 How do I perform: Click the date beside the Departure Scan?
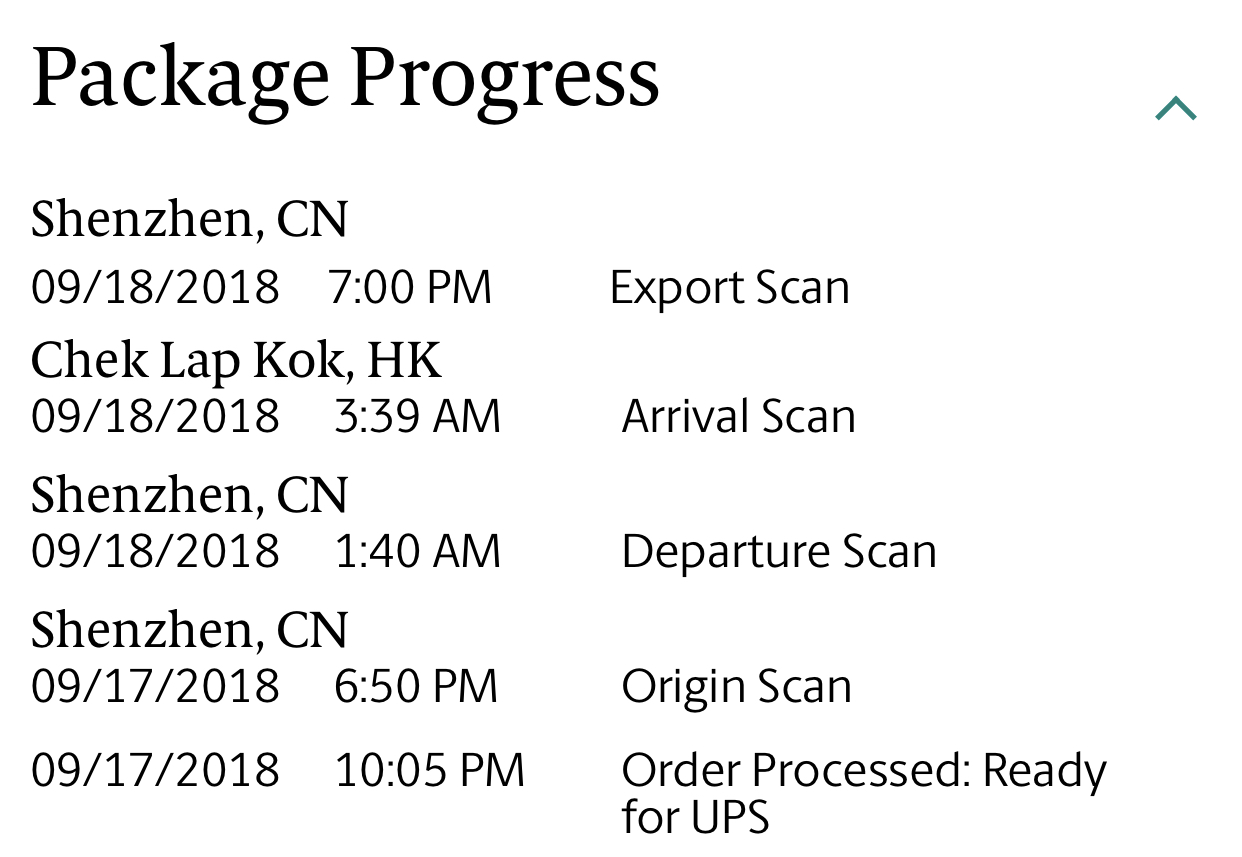pos(155,552)
